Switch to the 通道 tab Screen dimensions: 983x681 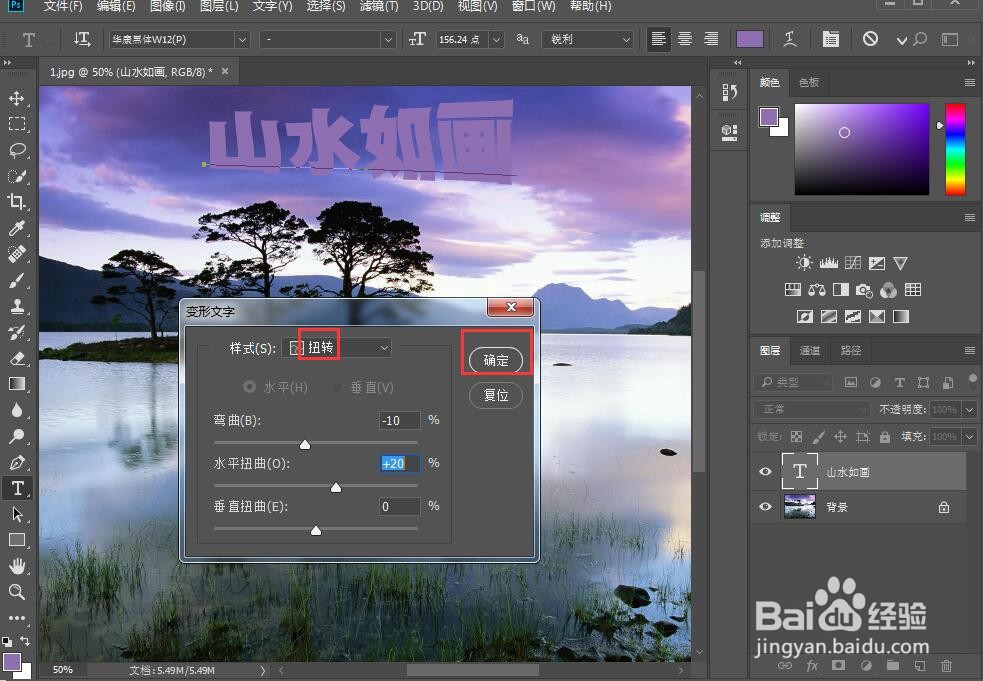(x=809, y=351)
